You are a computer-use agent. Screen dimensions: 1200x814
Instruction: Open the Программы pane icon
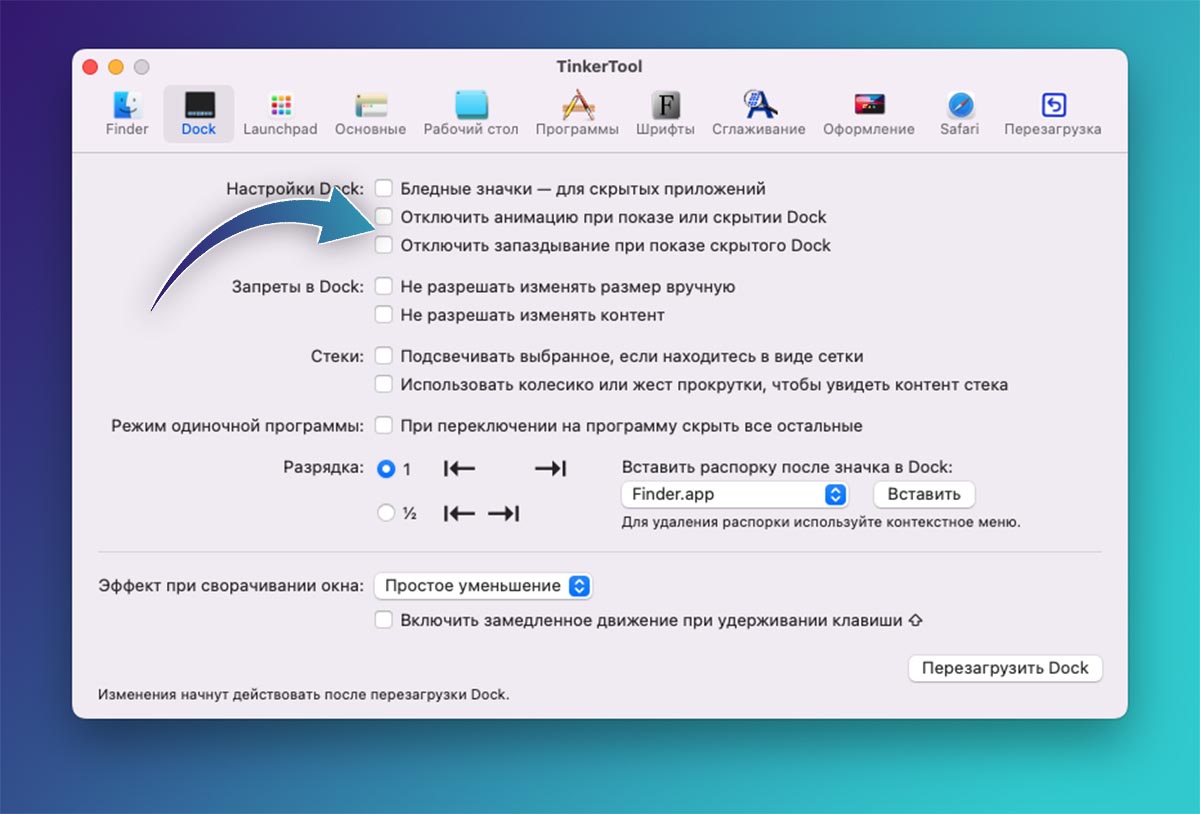(x=577, y=105)
